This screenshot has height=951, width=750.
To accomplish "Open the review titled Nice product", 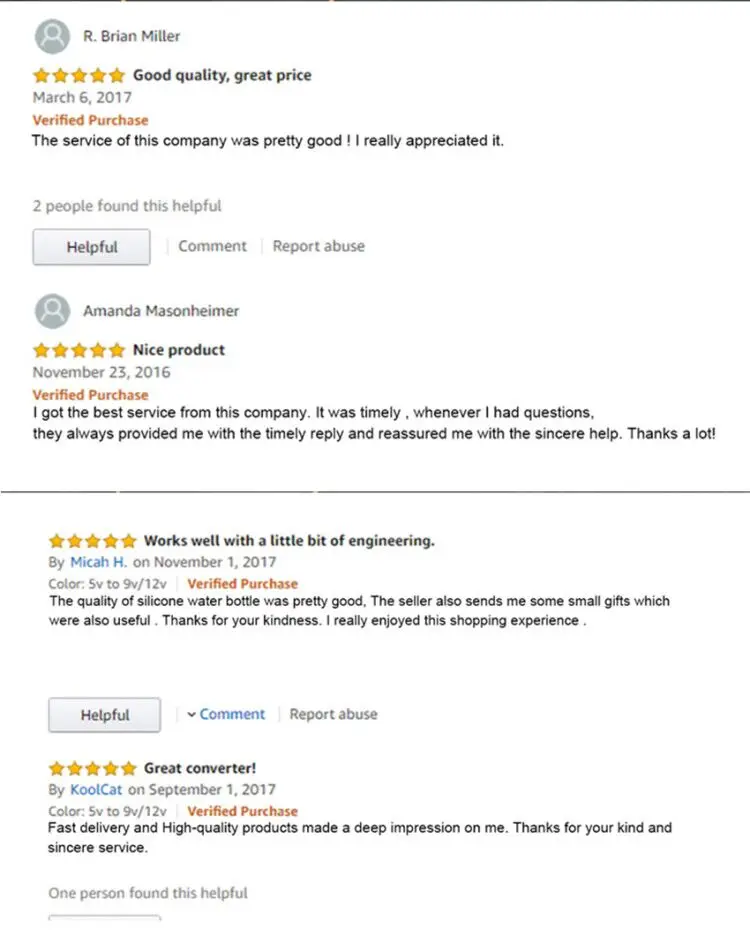I will pos(179,350).
